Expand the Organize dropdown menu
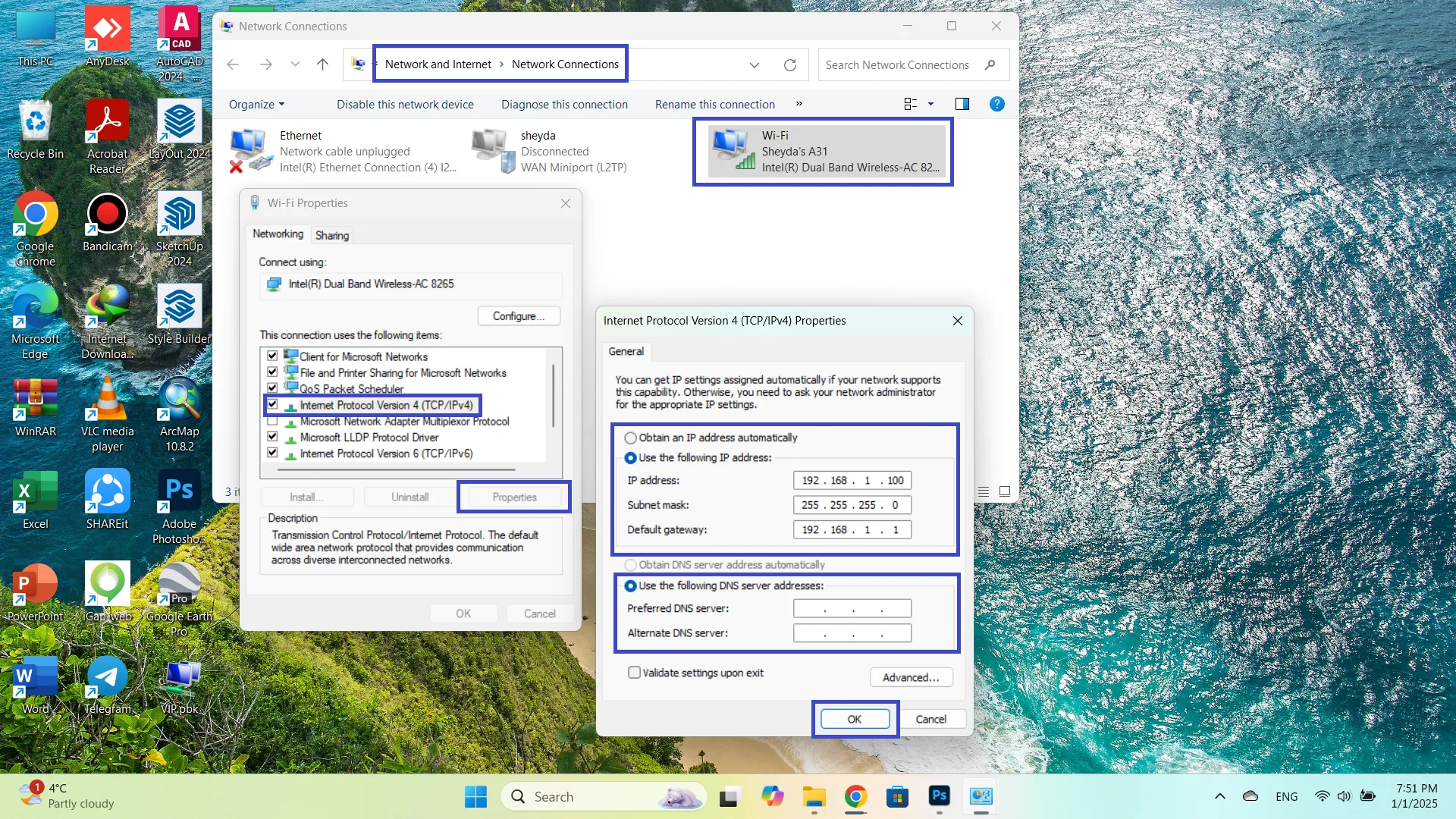Image resolution: width=1456 pixels, height=819 pixels. 256,105
